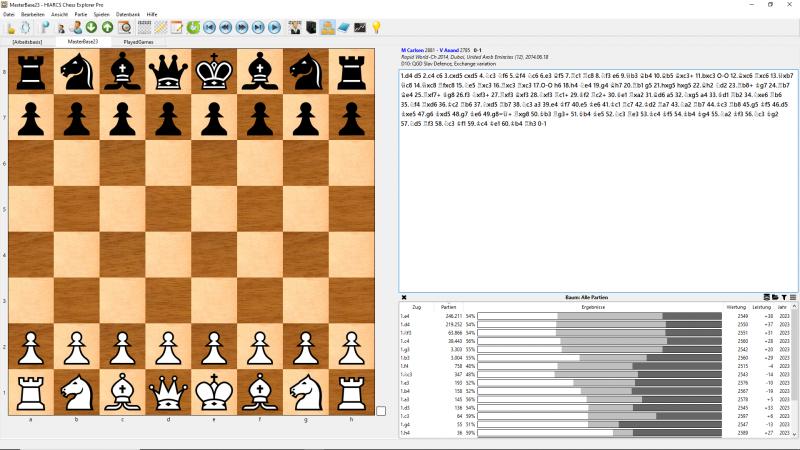This screenshot has width=800, height=450.
Task: Close the Baum tree panel with X
Action: 404,297
